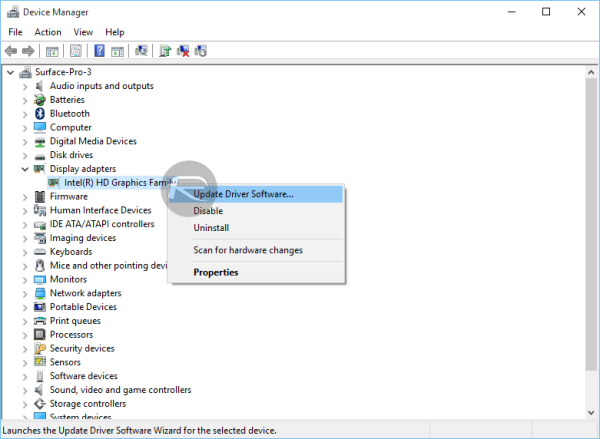Select the Digital Media Devices row
This screenshot has height=439, width=600.
point(93,141)
